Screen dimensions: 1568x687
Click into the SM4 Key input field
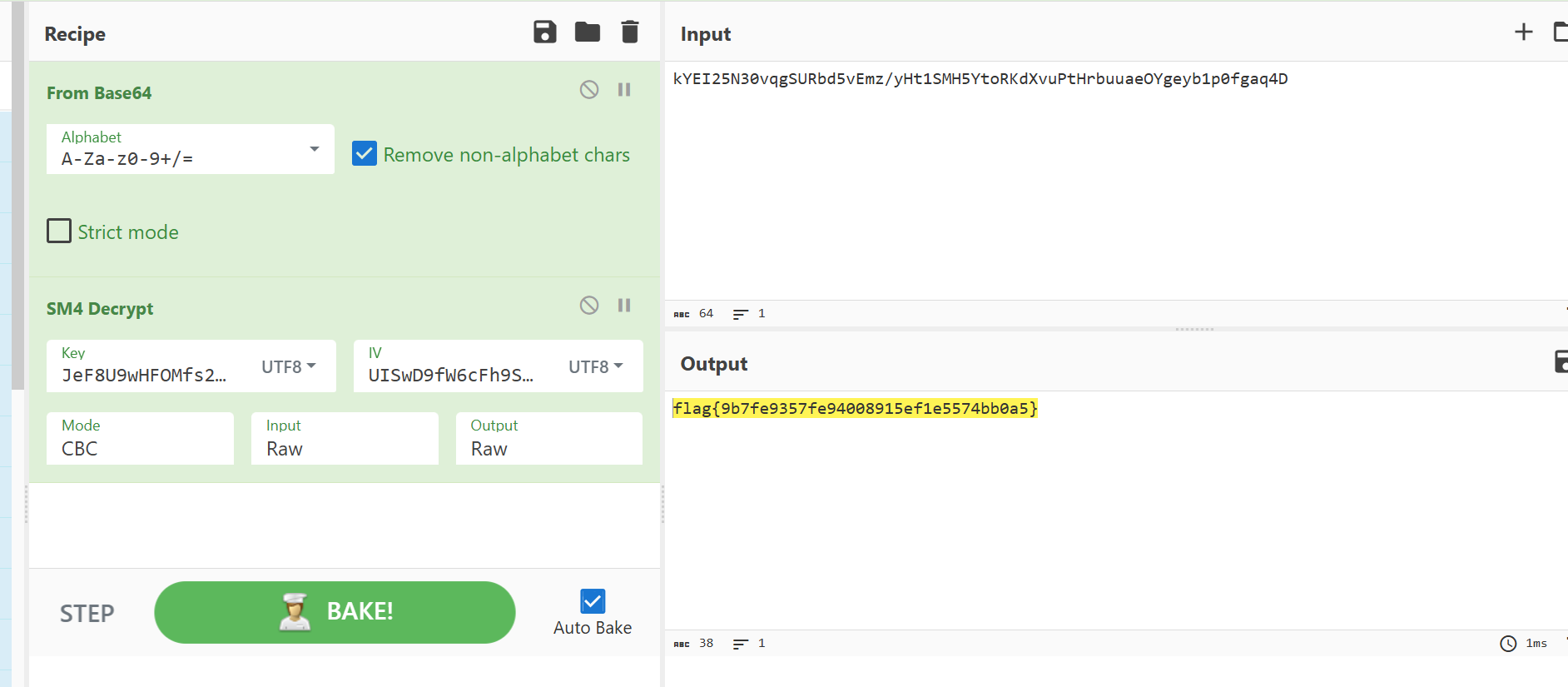point(144,375)
